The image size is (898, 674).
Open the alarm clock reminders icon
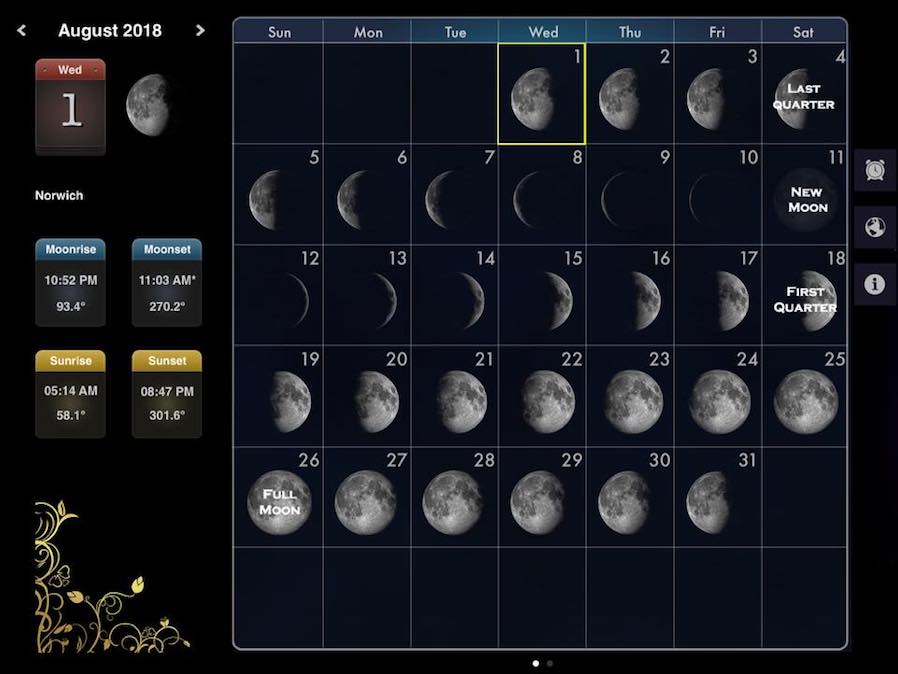coord(875,170)
